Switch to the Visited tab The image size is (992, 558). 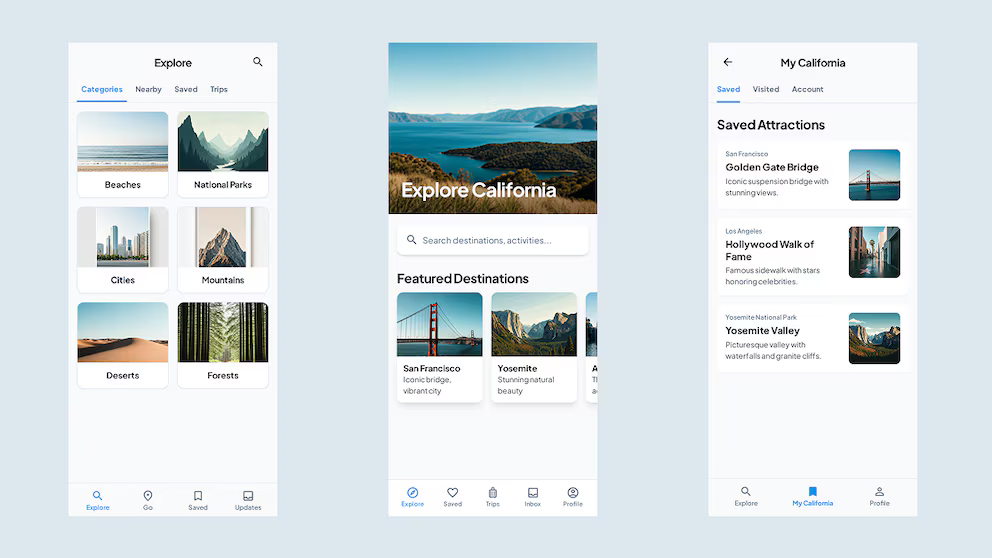coord(766,90)
